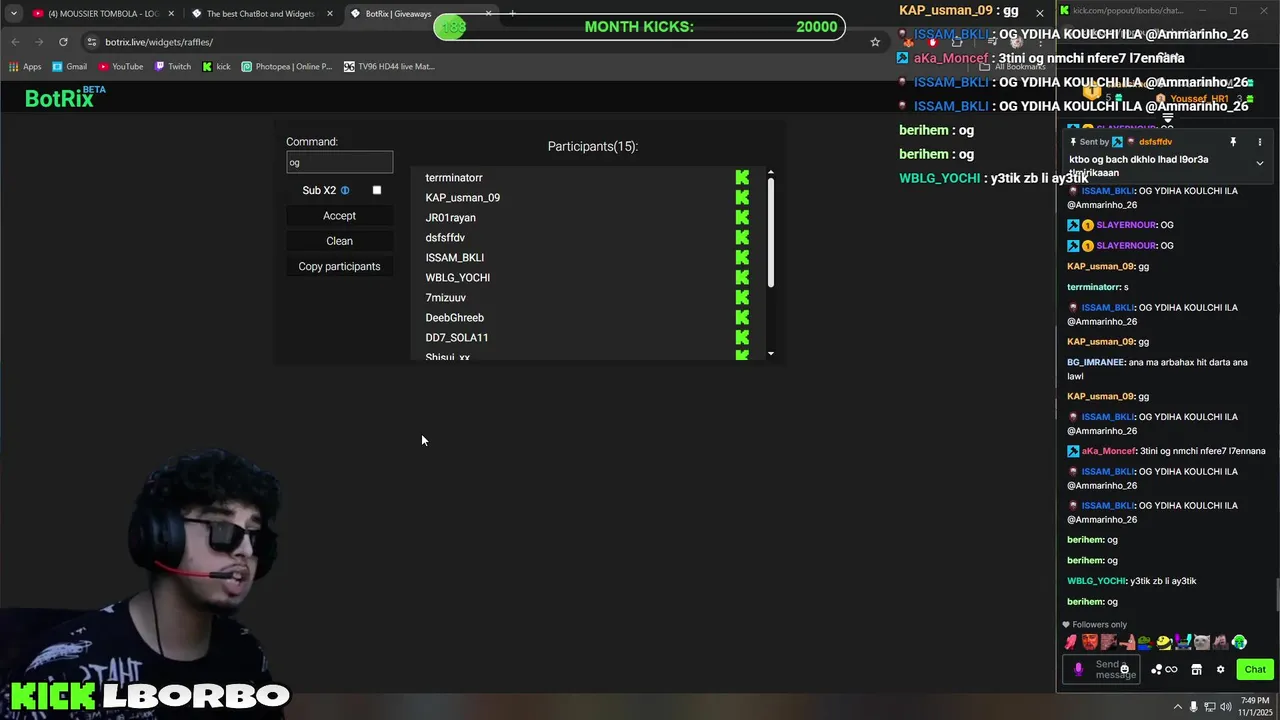This screenshot has height=720, width=1280.
Task: Click Kick icon next to KAP_usman_09 participant
Action: coord(742,197)
